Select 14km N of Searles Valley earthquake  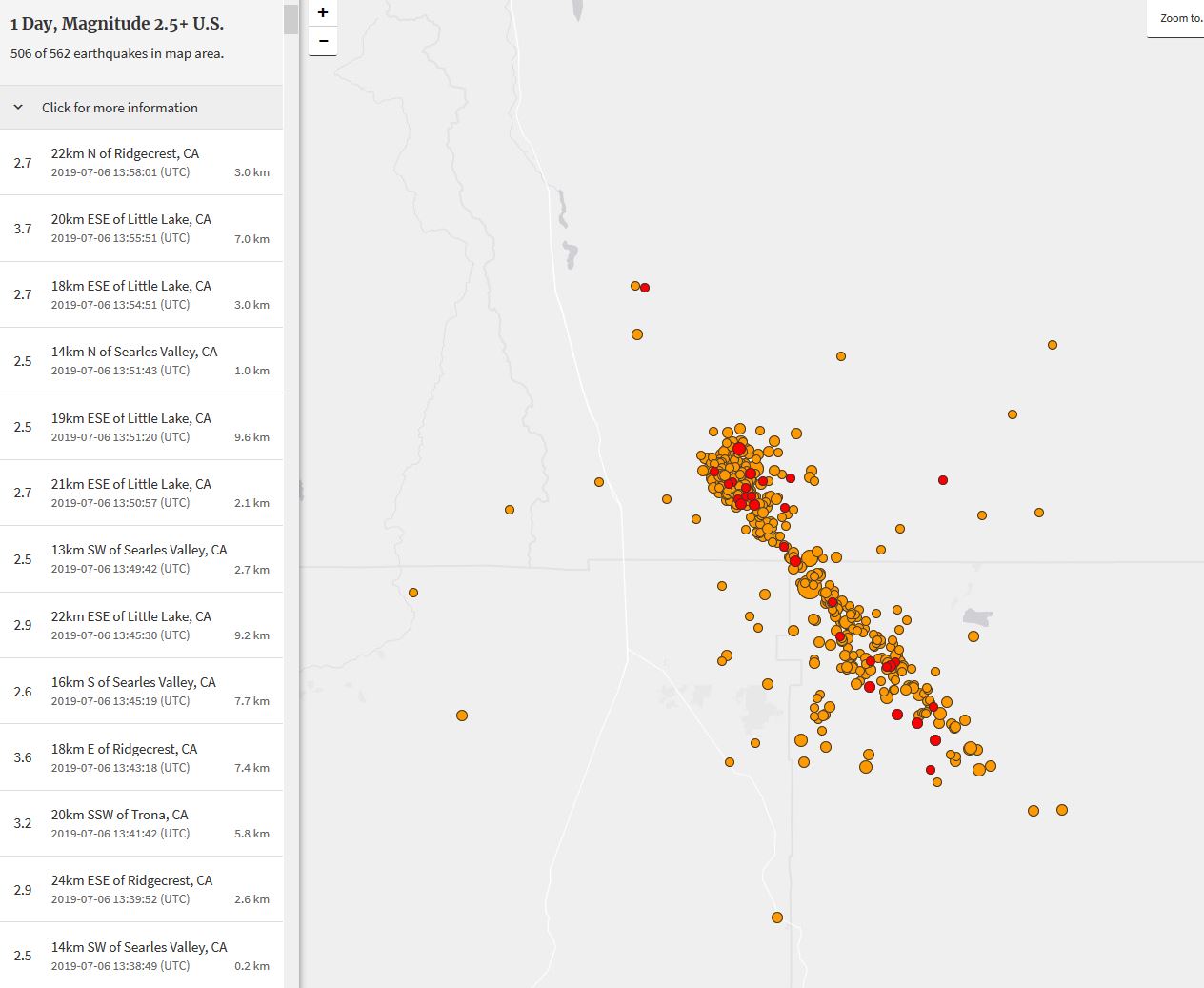click(x=141, y=360)
